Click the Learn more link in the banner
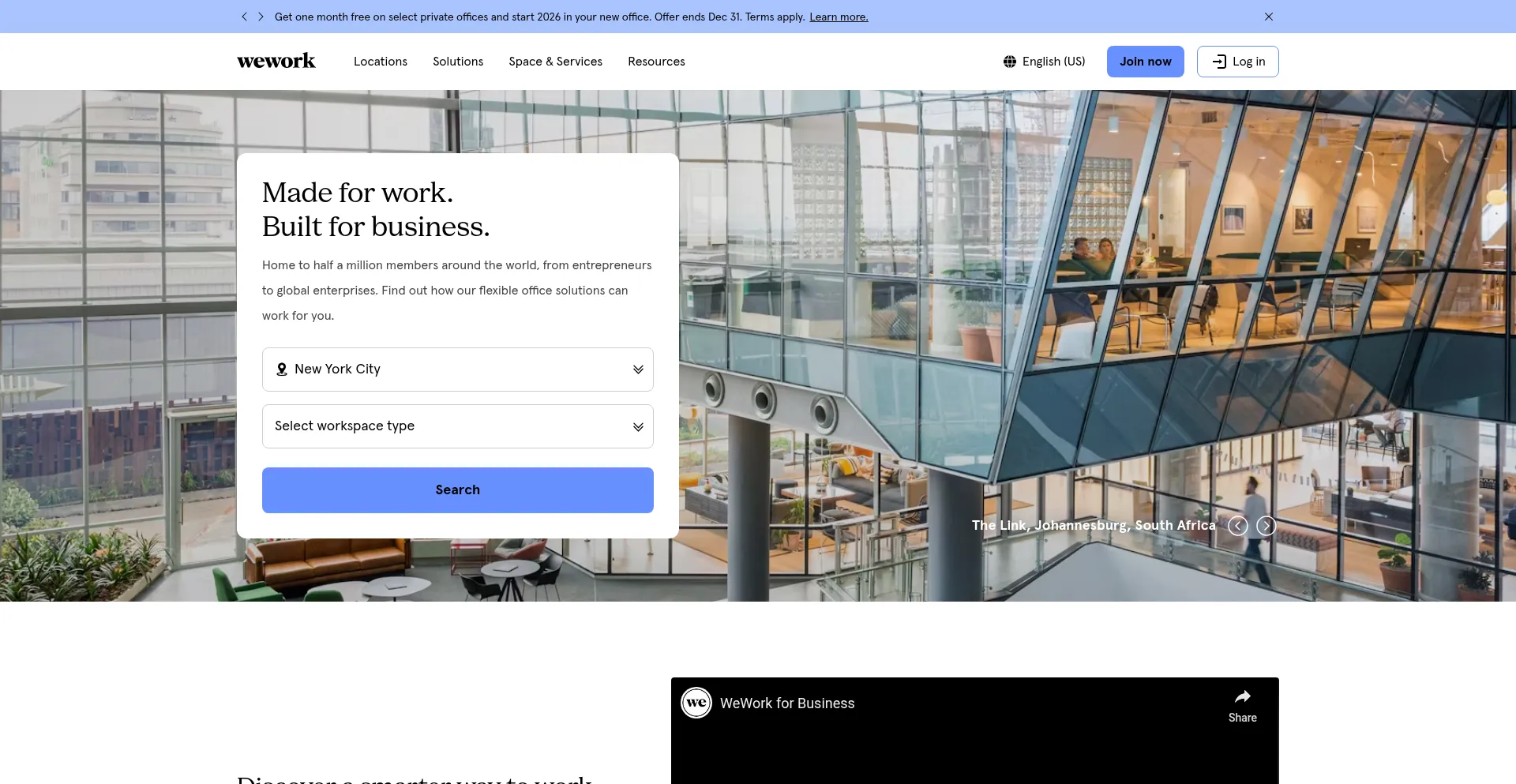The height and width of the screenshot is (784, 1516). [x=838, y=16]
